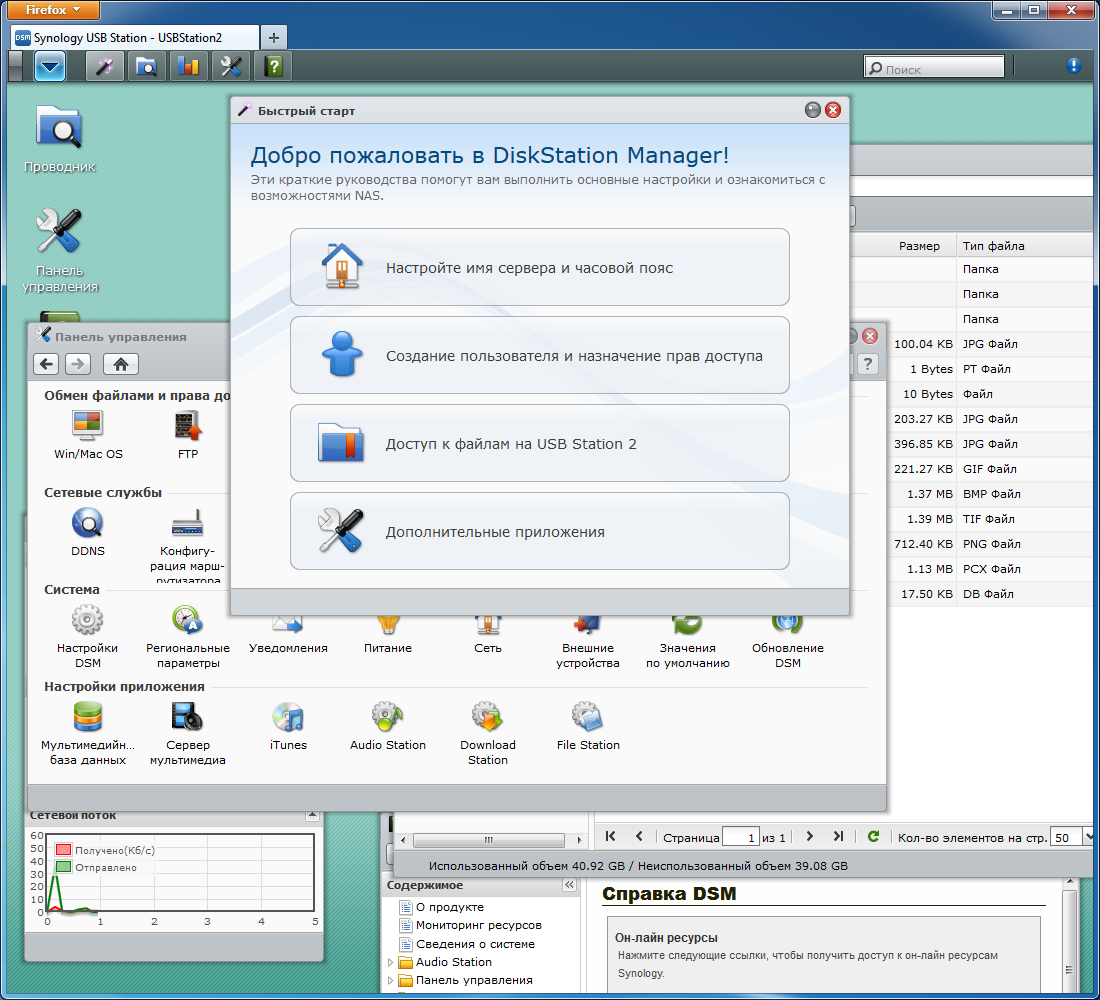This screenshot has width=1100, height=1000.
Task: Open the DSM main menu dropdown button
Action: click(50, 67)
